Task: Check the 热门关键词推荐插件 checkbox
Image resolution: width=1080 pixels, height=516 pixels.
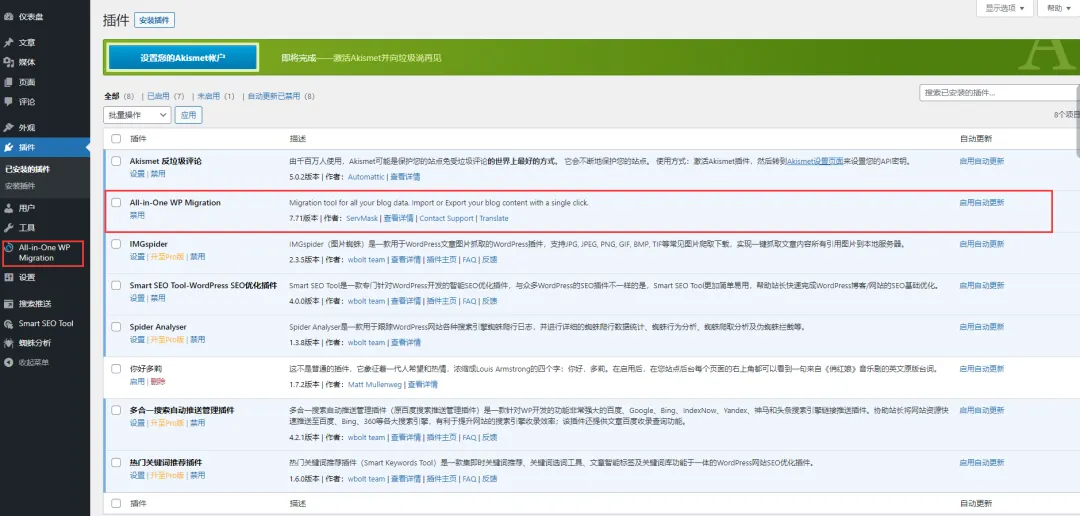Action: [116, 462]
